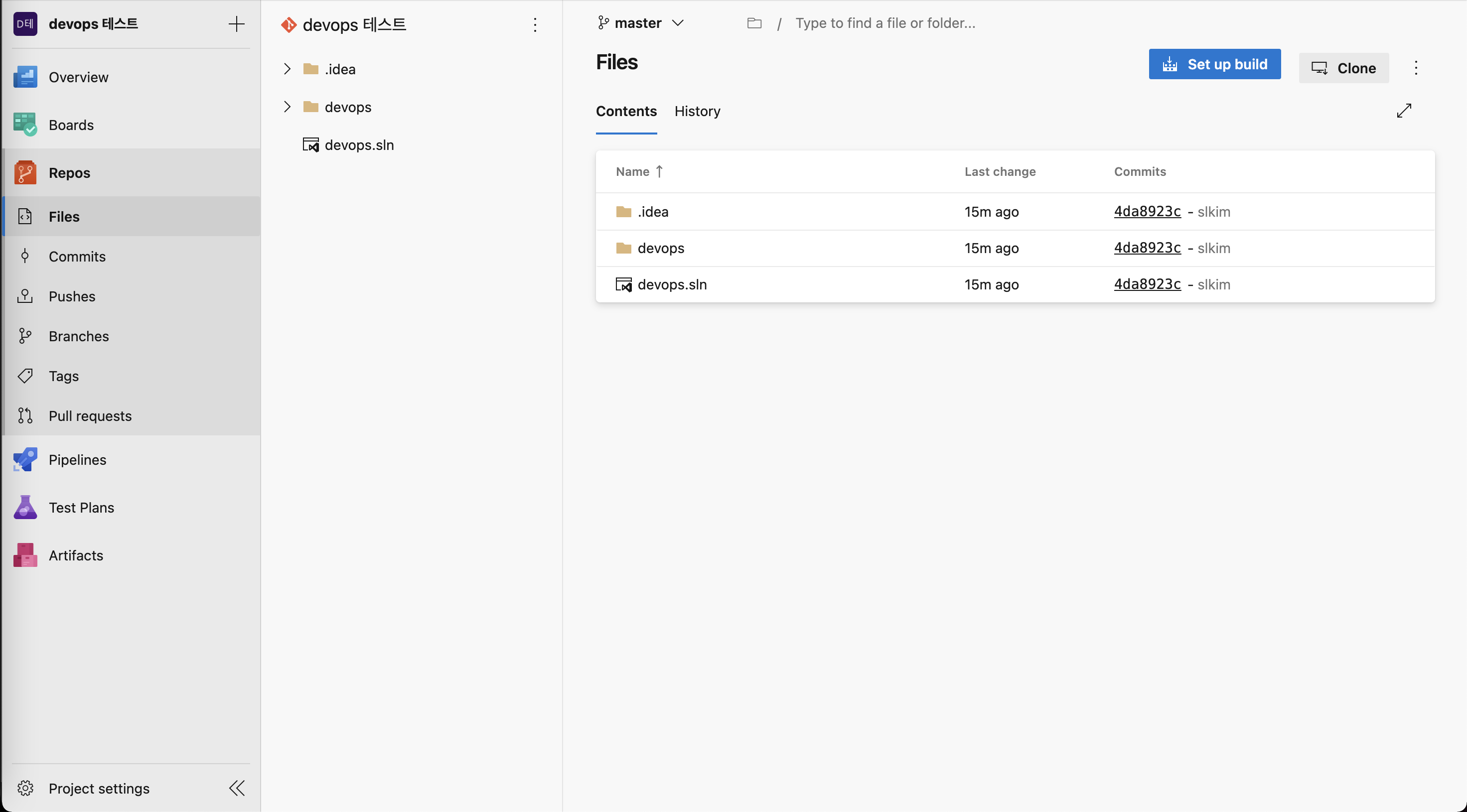Go to Test Plans flask icon
Viewport: 1467px width, 812px height.
click(25, 507)
